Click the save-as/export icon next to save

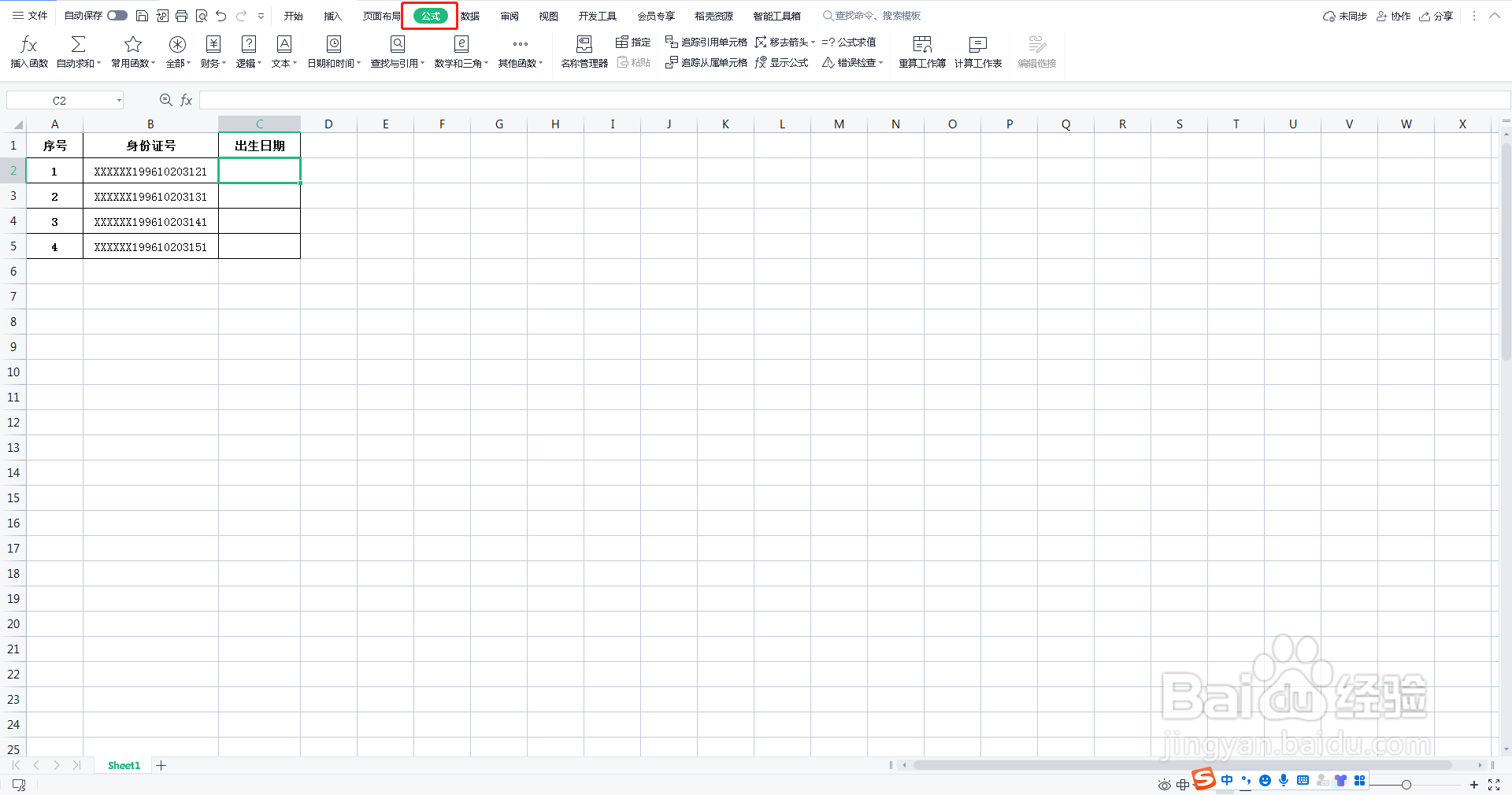(162, 16)
